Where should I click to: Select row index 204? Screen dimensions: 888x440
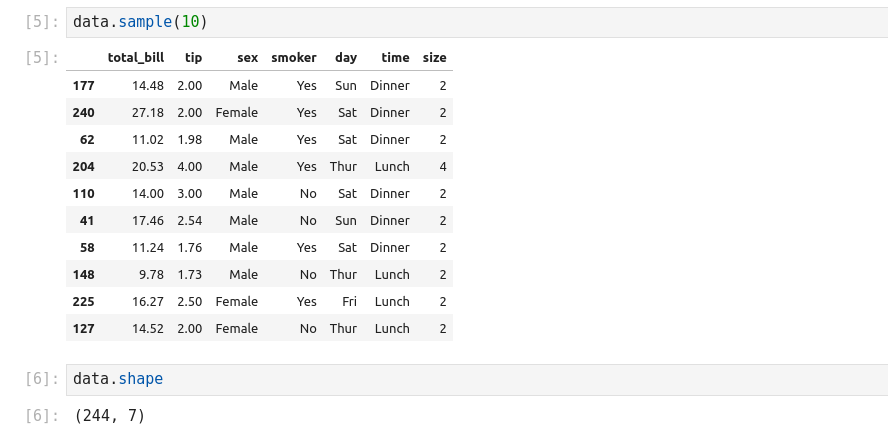(83, 167)
